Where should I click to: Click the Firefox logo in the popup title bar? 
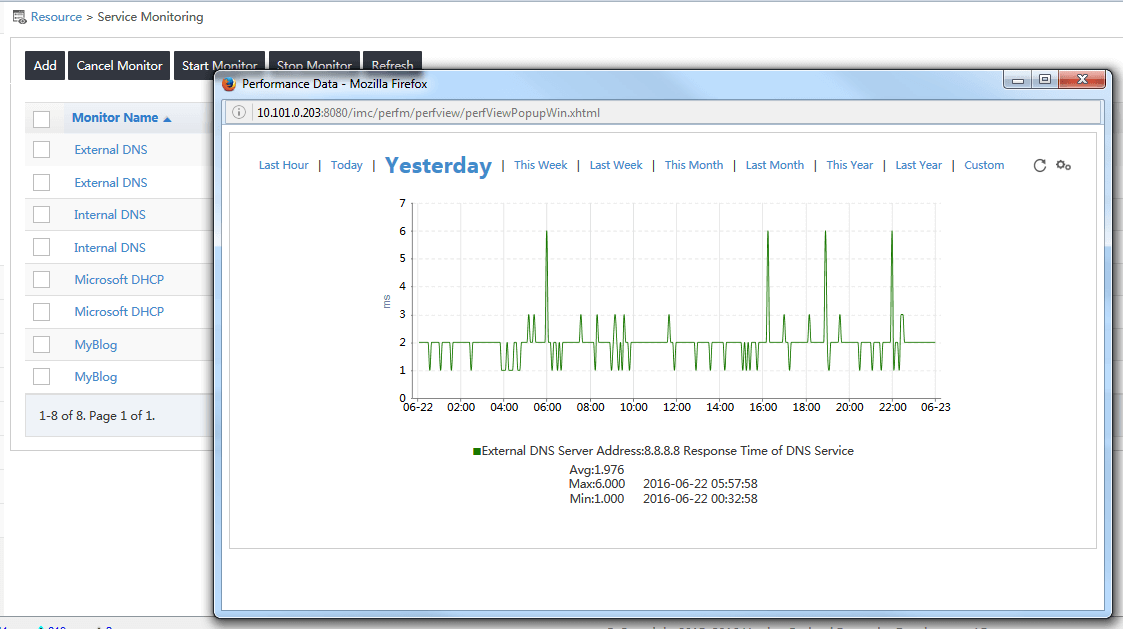(x=227, y=83)
